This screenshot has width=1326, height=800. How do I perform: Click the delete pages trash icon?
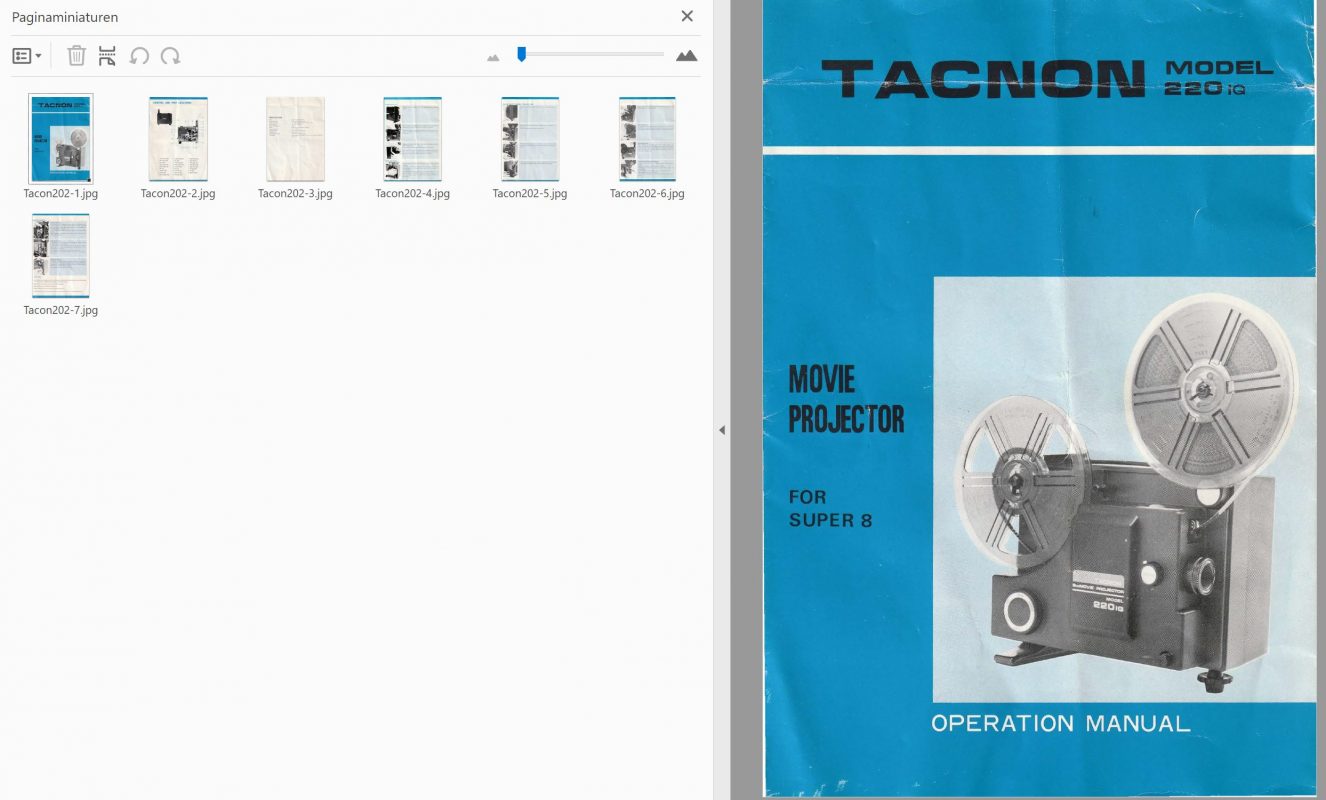(76, 56)
